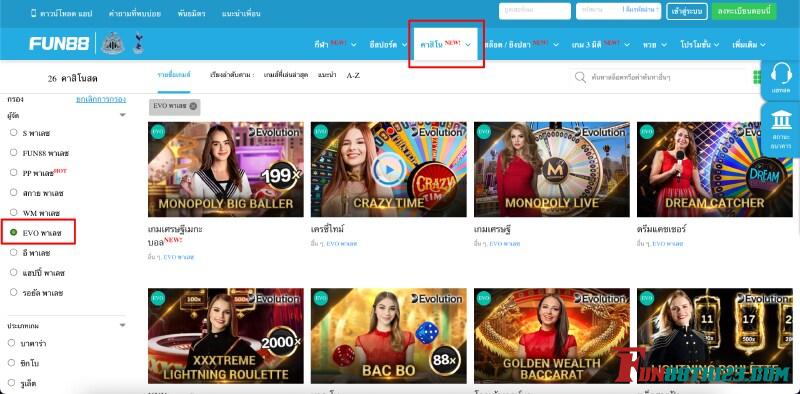Play the Crazy Time preview button
The image size is (800, 394).
click(389, 169)
